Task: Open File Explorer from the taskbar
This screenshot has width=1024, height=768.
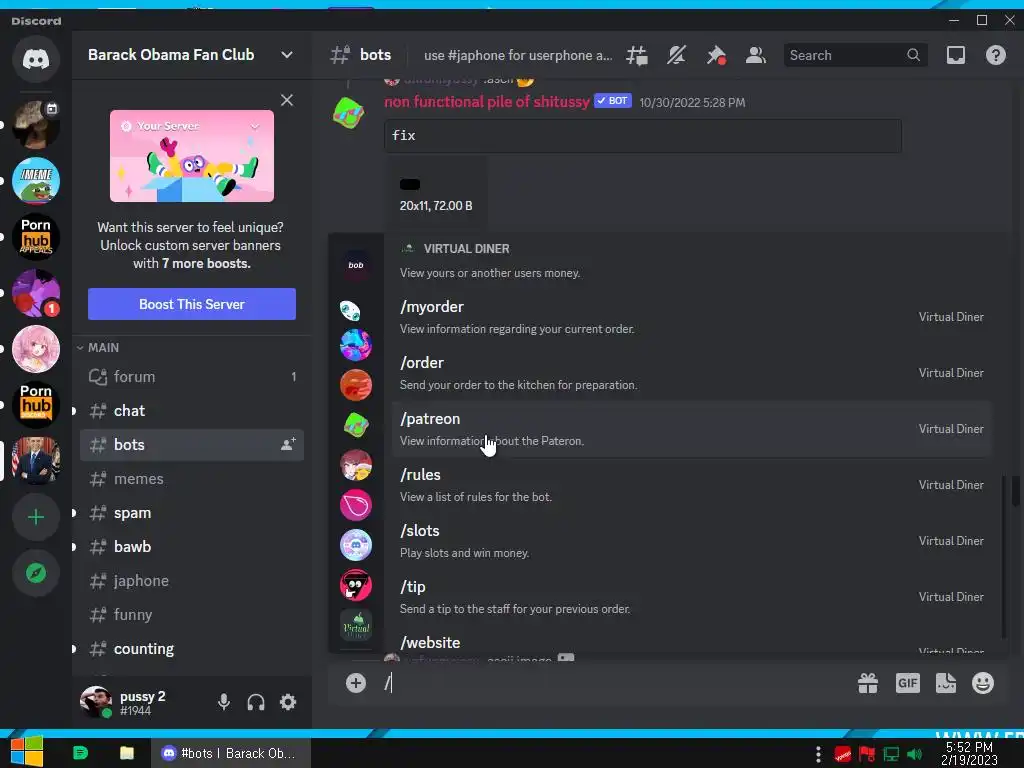Action: (x=127, y=753)
